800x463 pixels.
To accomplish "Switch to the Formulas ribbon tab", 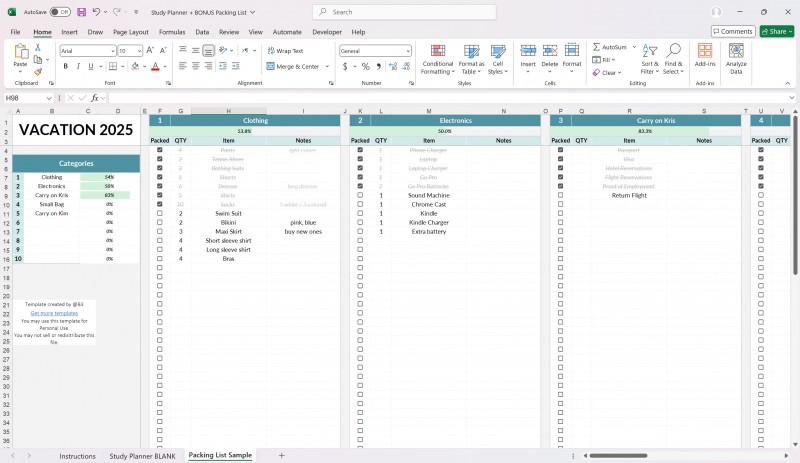I will pyautogui.click(x=172, y=32).
